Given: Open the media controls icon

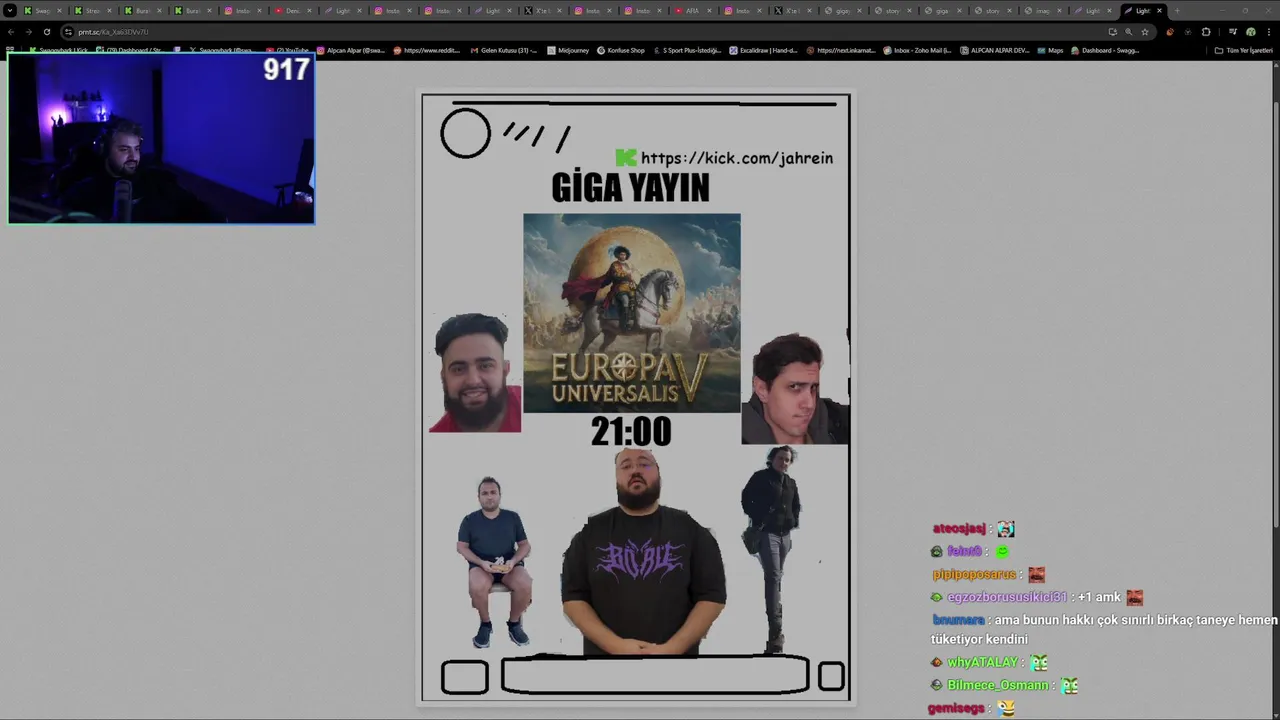Looking at the screenshot, I should (x=1232, y=32).
